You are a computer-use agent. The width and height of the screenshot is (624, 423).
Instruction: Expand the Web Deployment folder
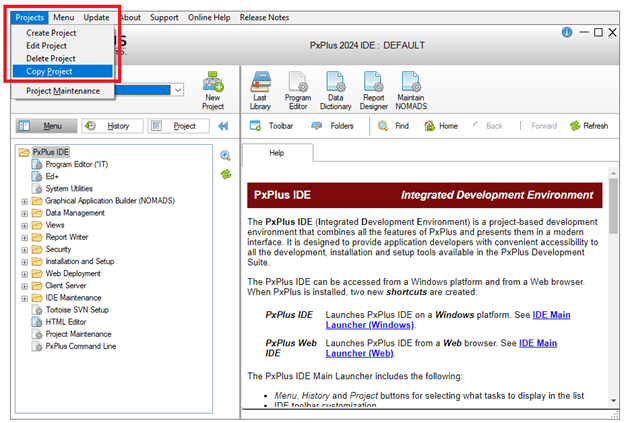click(x=24, y=274)
